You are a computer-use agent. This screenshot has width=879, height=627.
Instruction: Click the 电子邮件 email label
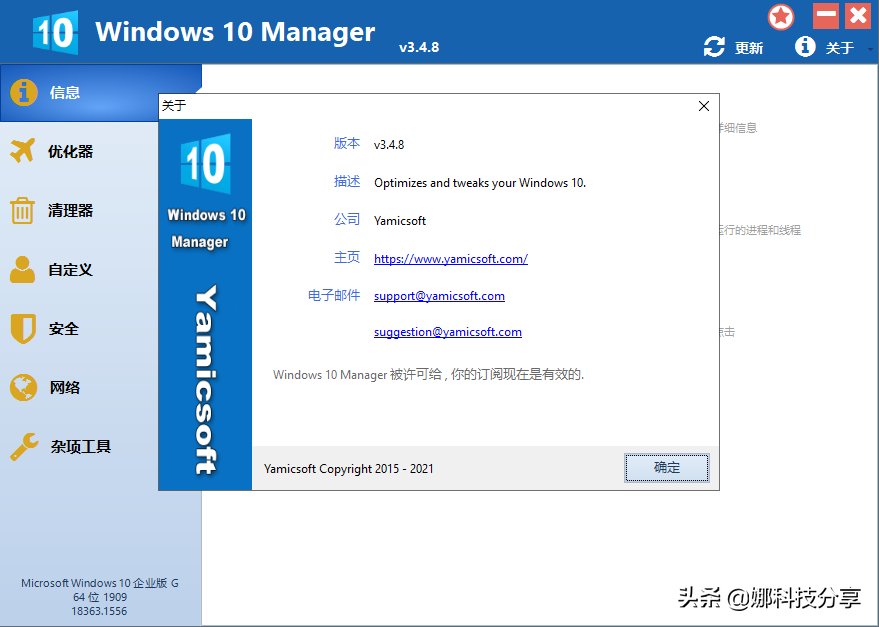coord(334,296)
